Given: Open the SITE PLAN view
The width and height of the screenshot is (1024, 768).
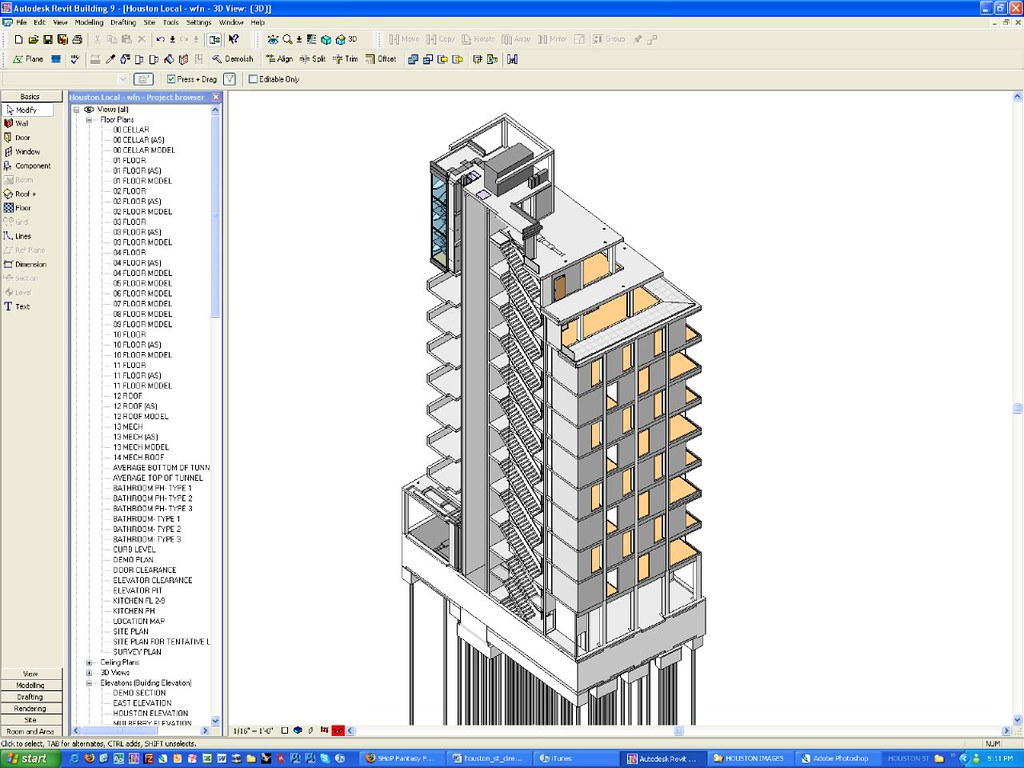Looking at the screenshot, I should click(130, 632).
